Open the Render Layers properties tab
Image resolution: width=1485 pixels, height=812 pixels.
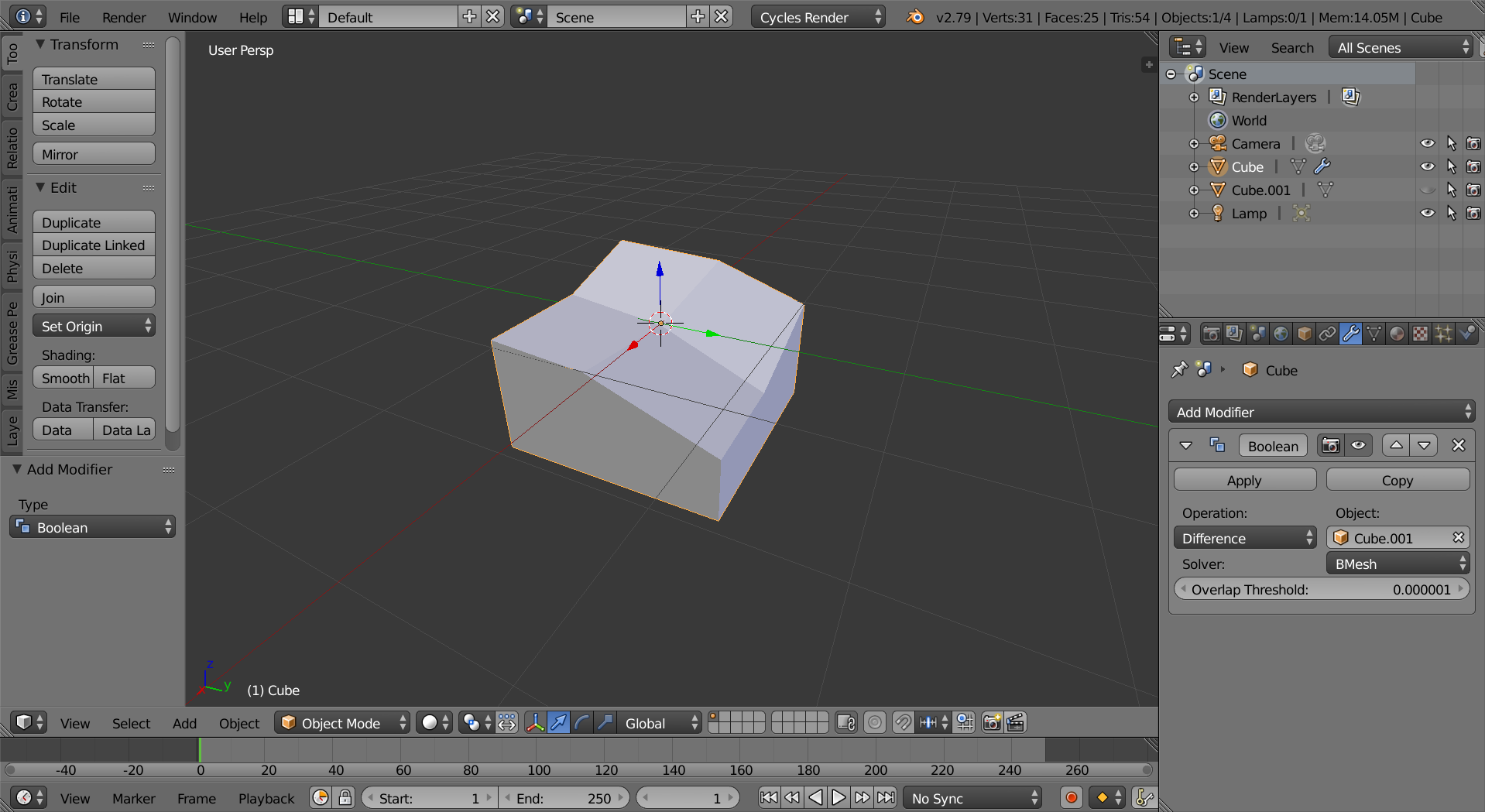pos(1235,334)
